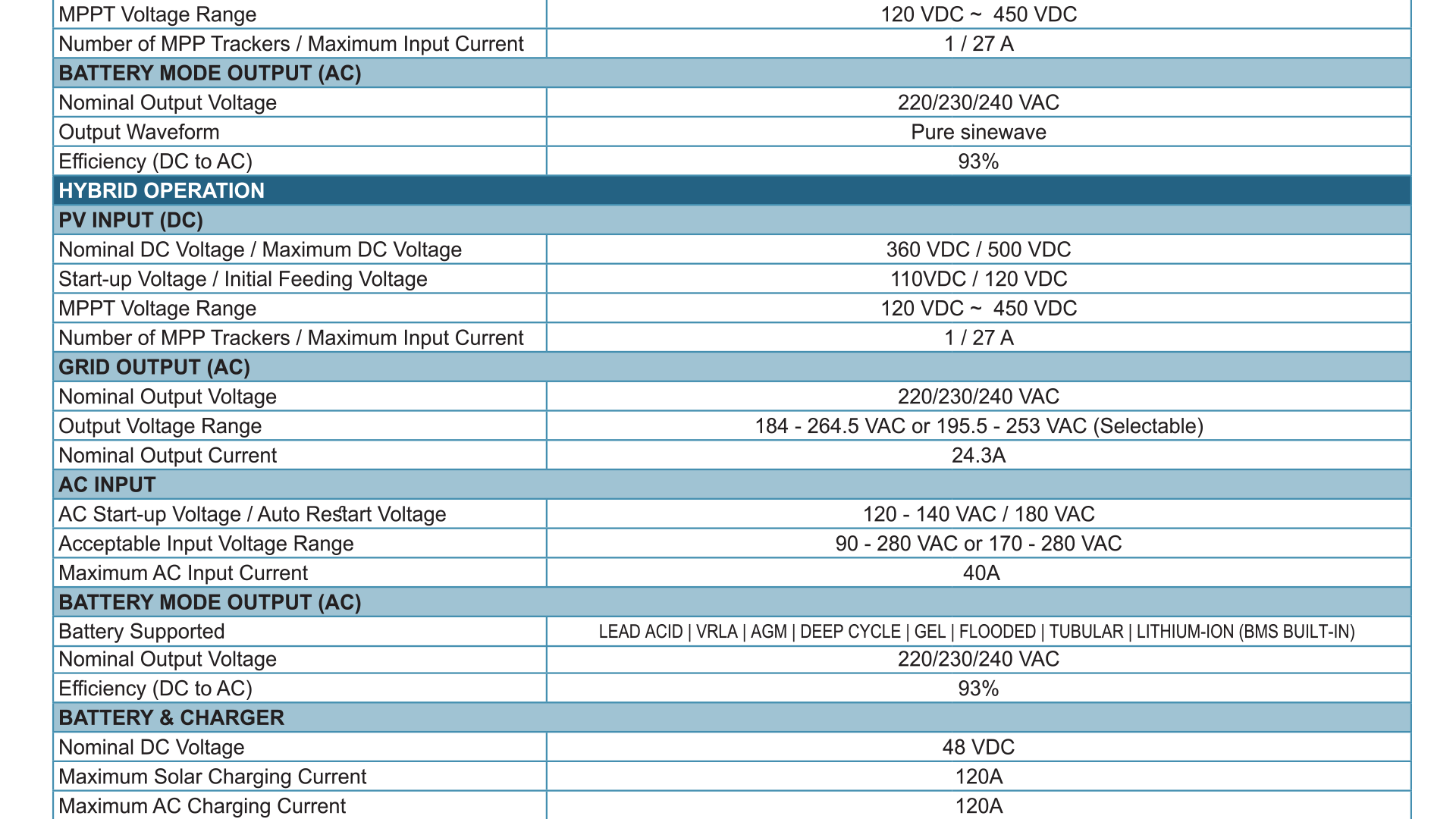1456x819 pixels.
Task: Click '120A' in the Maximum AC Charging row
Action: [x=978, y=805]
